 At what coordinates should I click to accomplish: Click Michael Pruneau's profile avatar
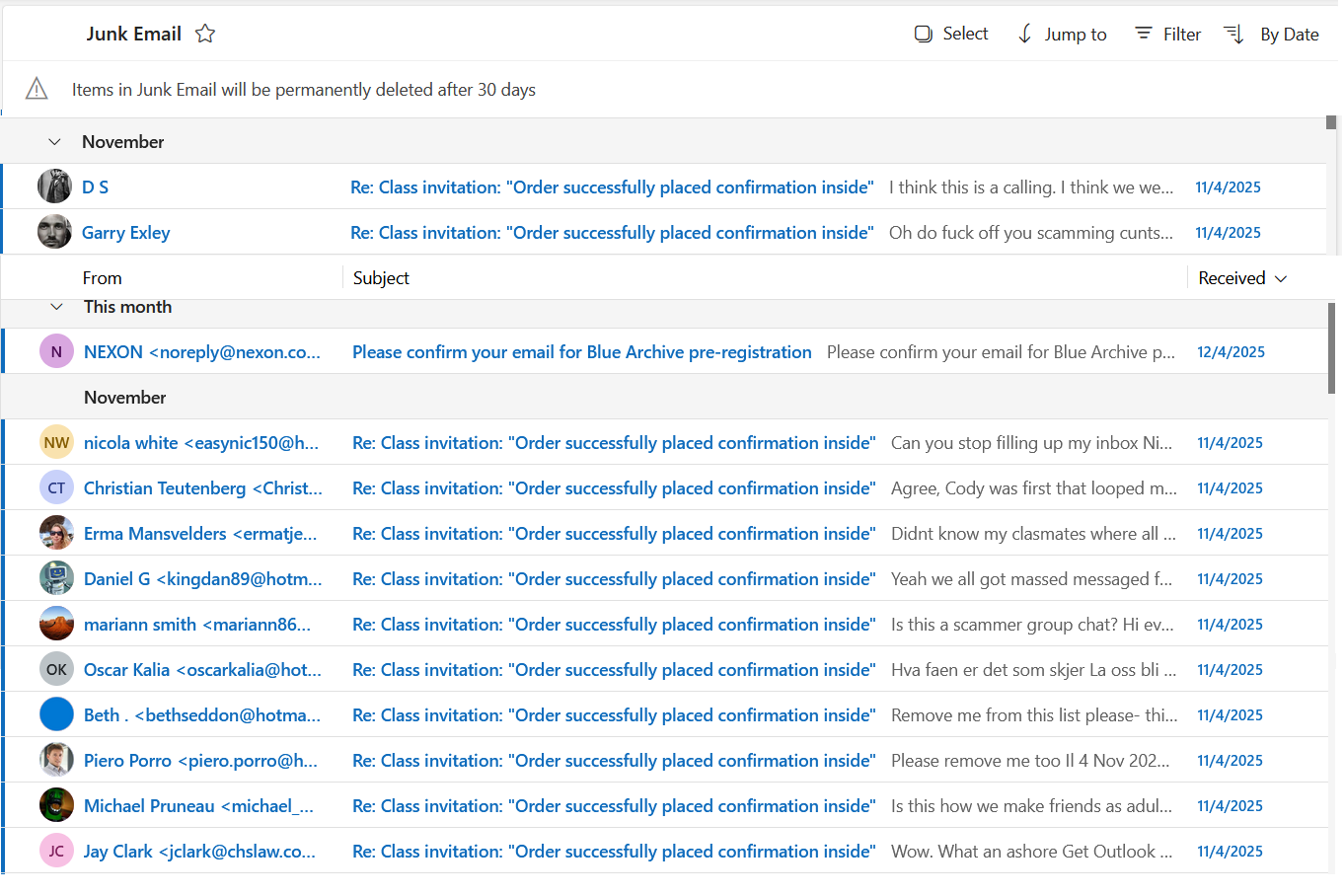coord(56,805)
